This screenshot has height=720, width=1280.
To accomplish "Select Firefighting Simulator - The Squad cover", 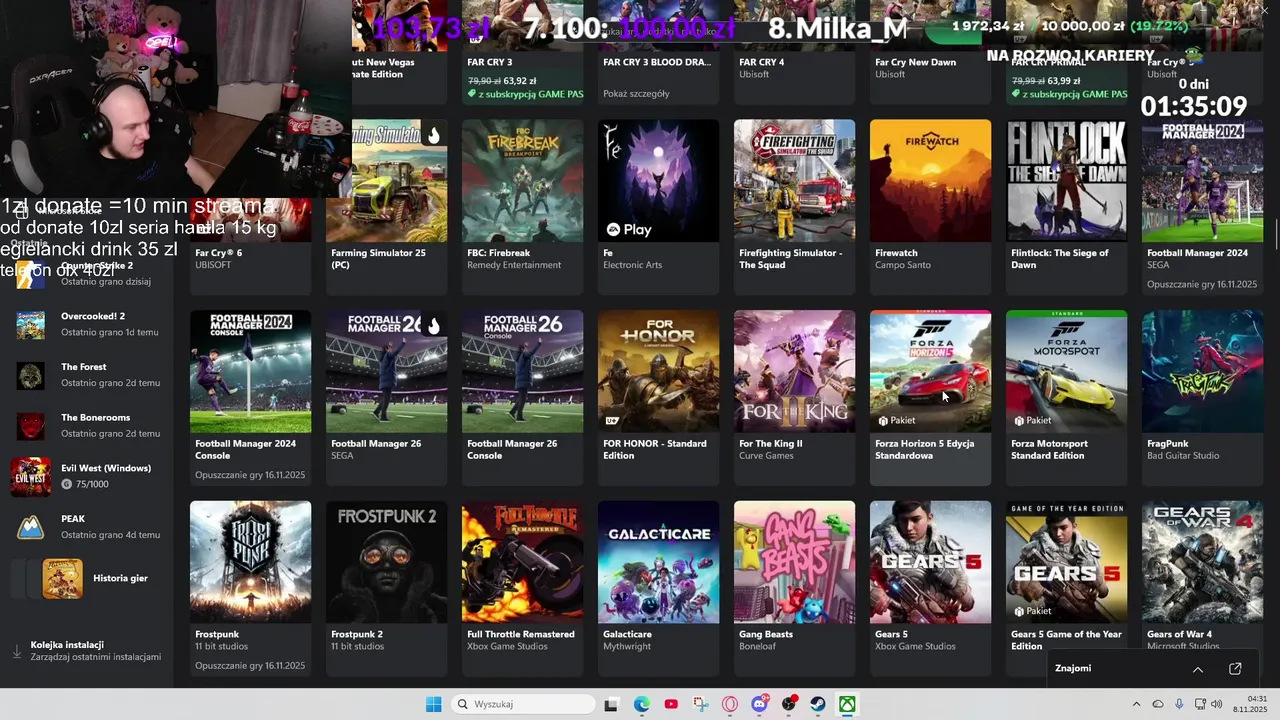I will [794, 181].
